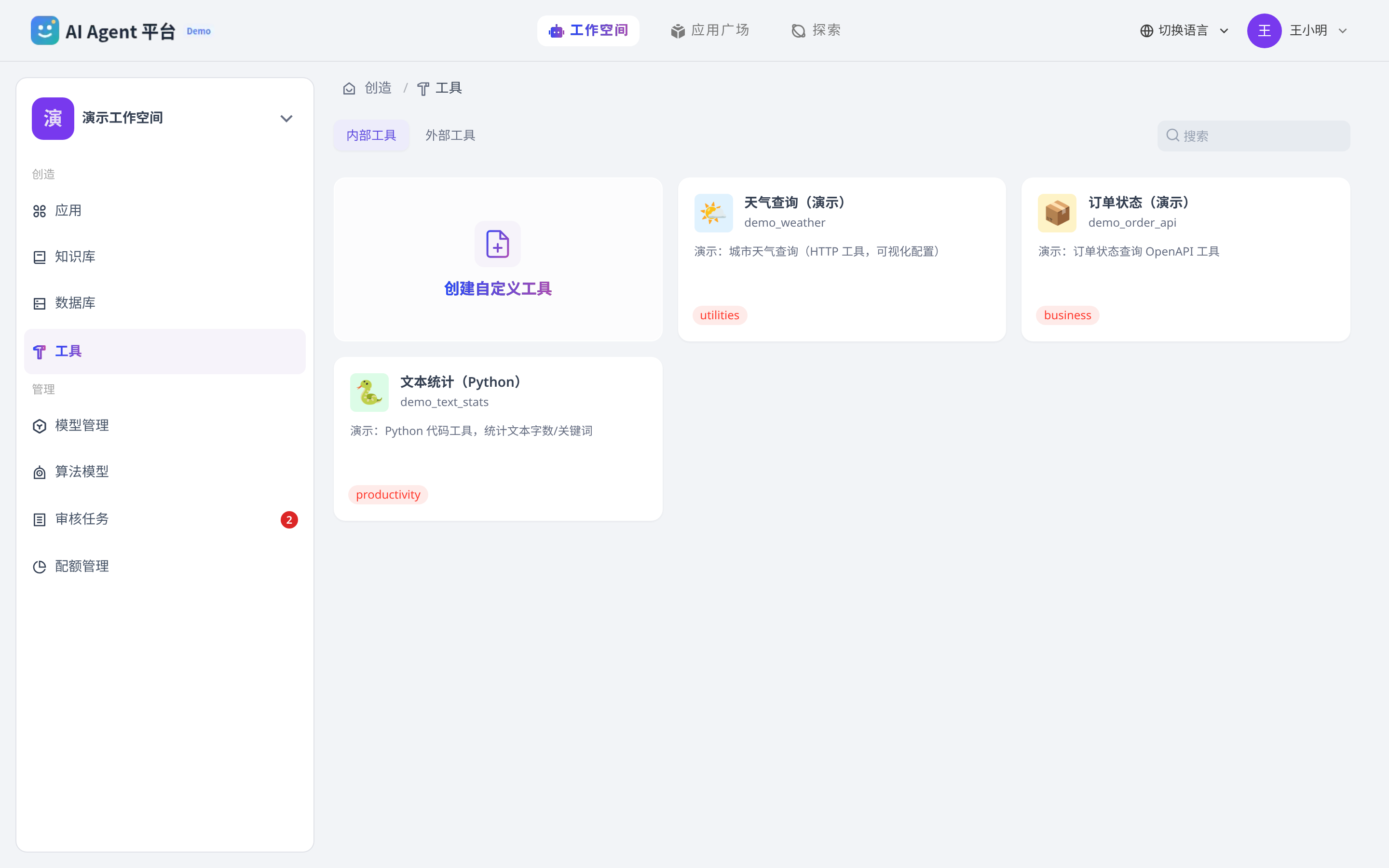
Task: Click the 知识库 sidebar book icon
Action: click(x=40, y=257)
